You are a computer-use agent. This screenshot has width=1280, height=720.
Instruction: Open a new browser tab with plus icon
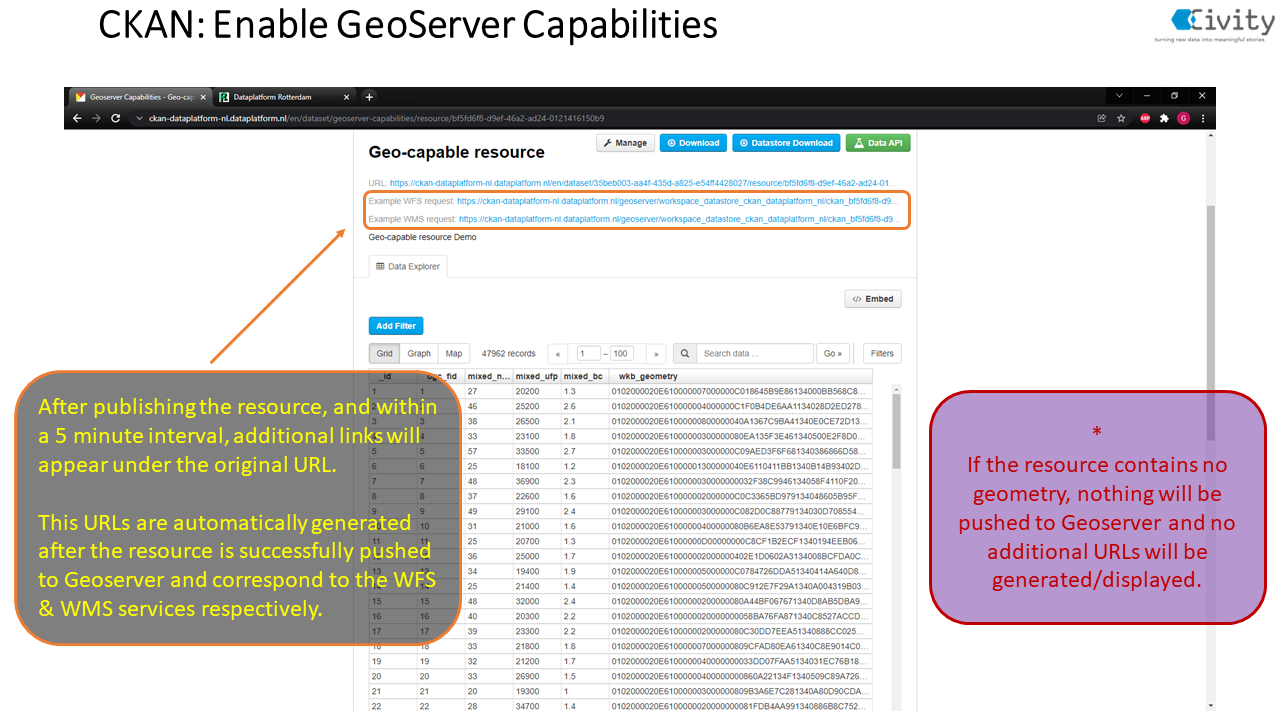point(369,97)
